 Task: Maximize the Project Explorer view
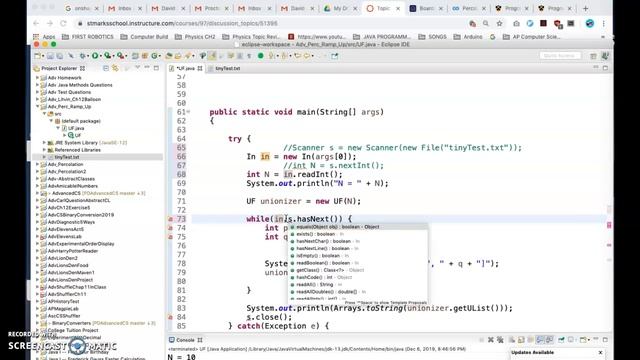pyautogui.click(x=156, y=68)
